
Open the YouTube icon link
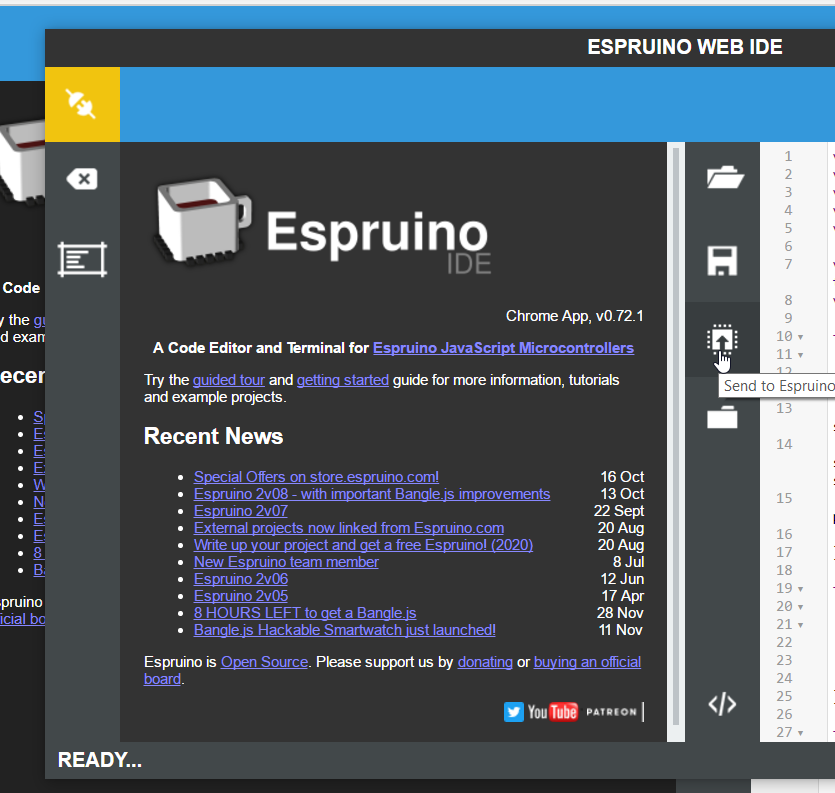[x=553, y=712]
